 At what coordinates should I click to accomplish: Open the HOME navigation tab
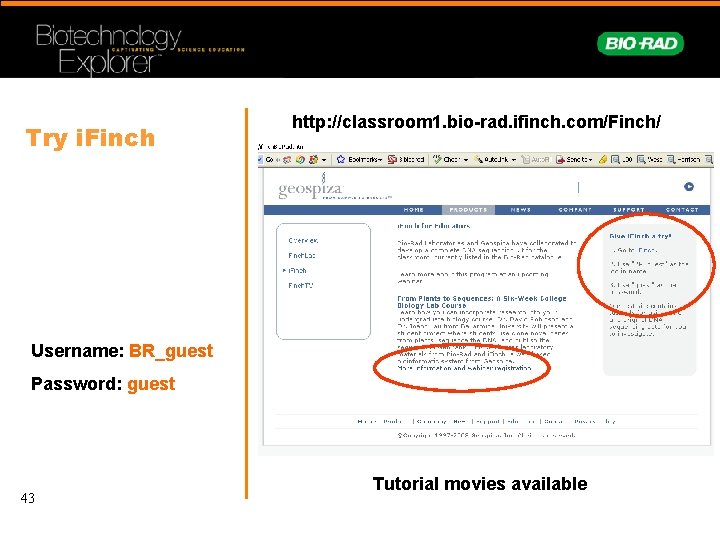coord(414,210)
